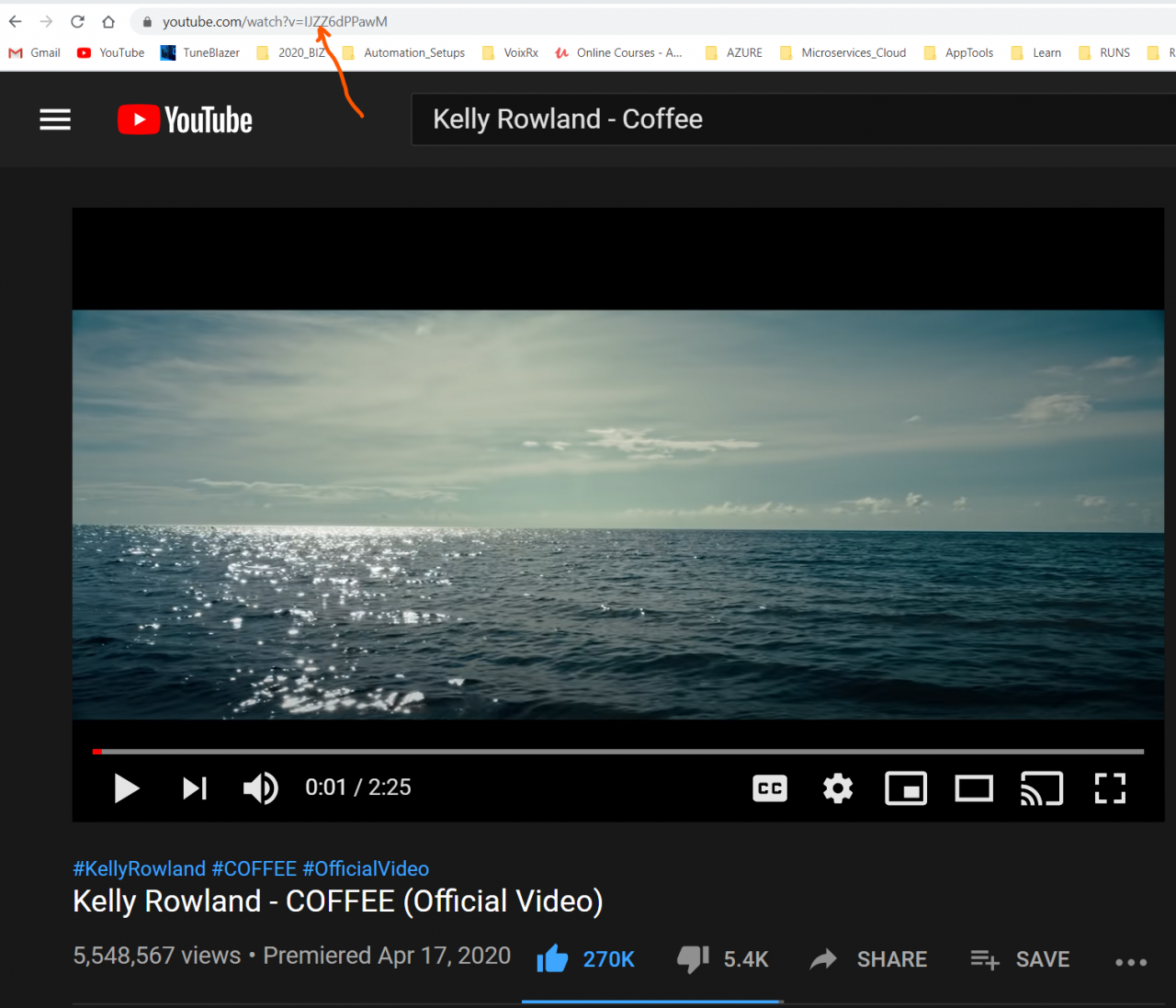The width and height of the screenshot is (1176, 1008).
Task: Open the #OfficialVideo hashtag
Action: [x=366, y=868]
